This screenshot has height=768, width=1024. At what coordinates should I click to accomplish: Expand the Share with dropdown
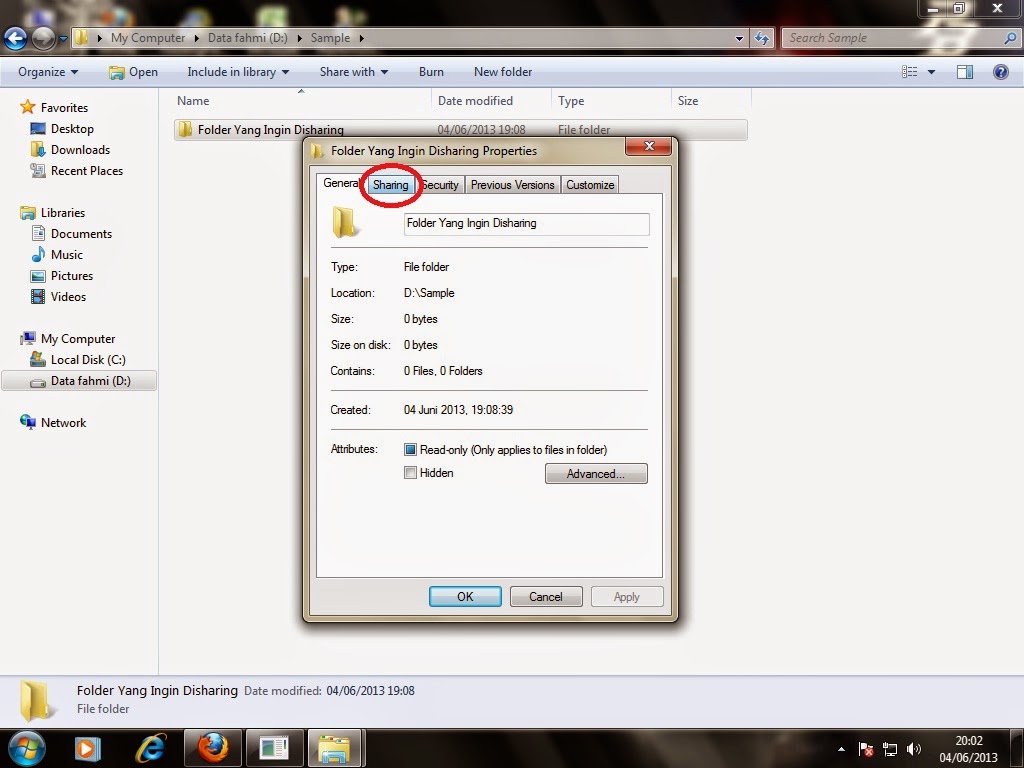[x=352, y=71]
